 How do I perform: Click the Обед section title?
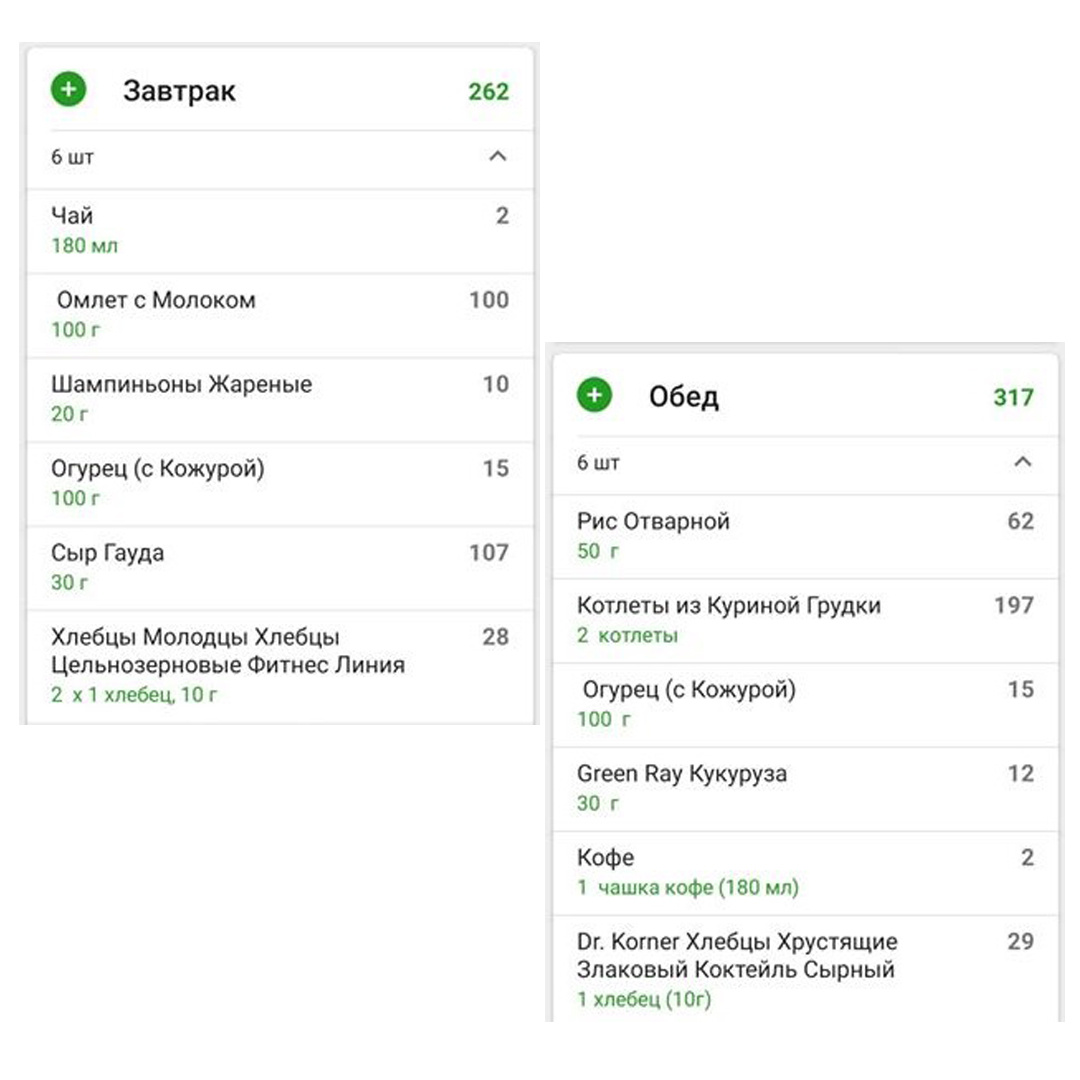point(684,397)
